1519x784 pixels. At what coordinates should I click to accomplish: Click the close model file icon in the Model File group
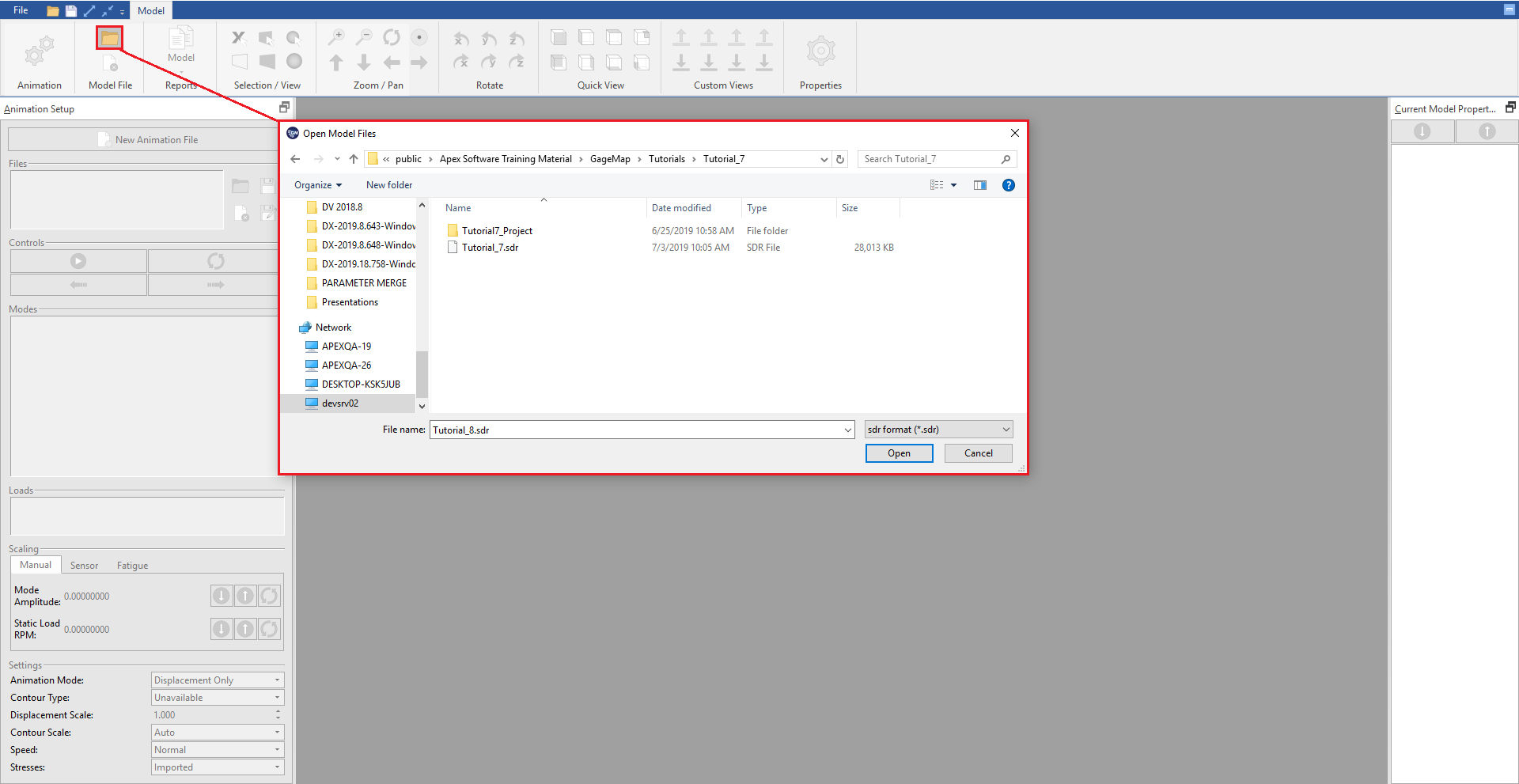click(x=110, y=62)
